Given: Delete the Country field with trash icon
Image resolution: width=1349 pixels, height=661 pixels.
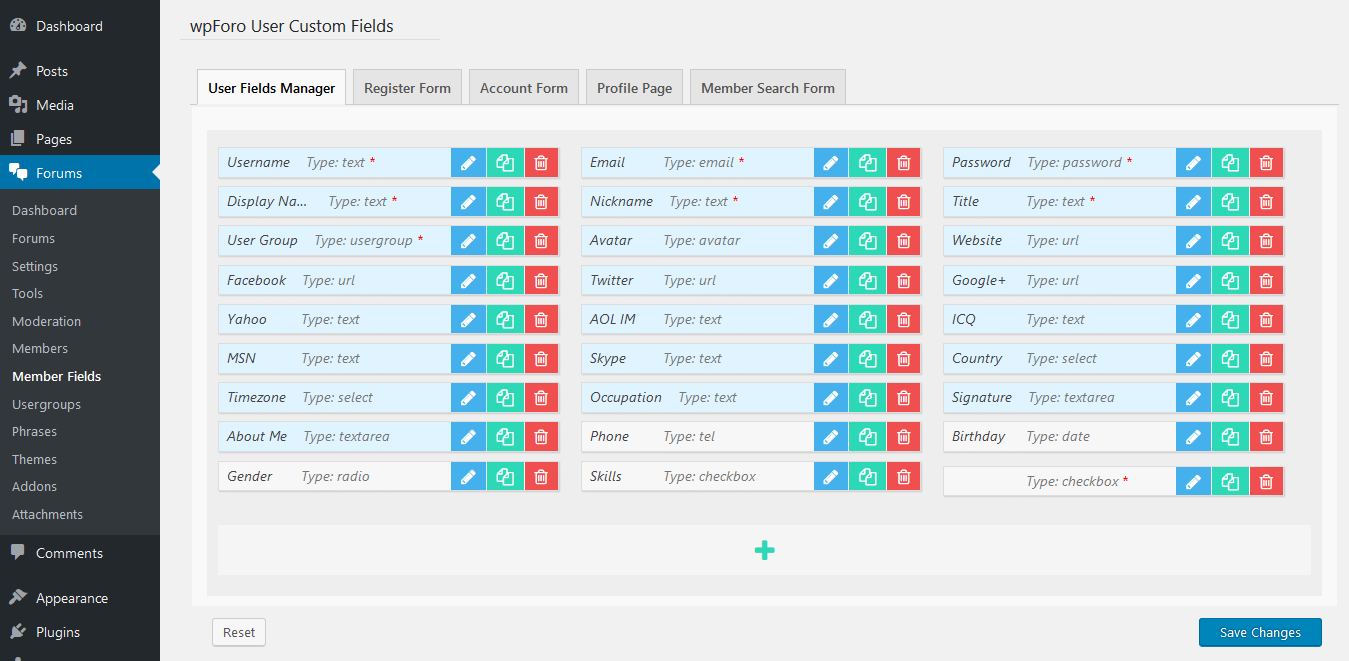Looking at the screenshot, I should click(1266, 359).
